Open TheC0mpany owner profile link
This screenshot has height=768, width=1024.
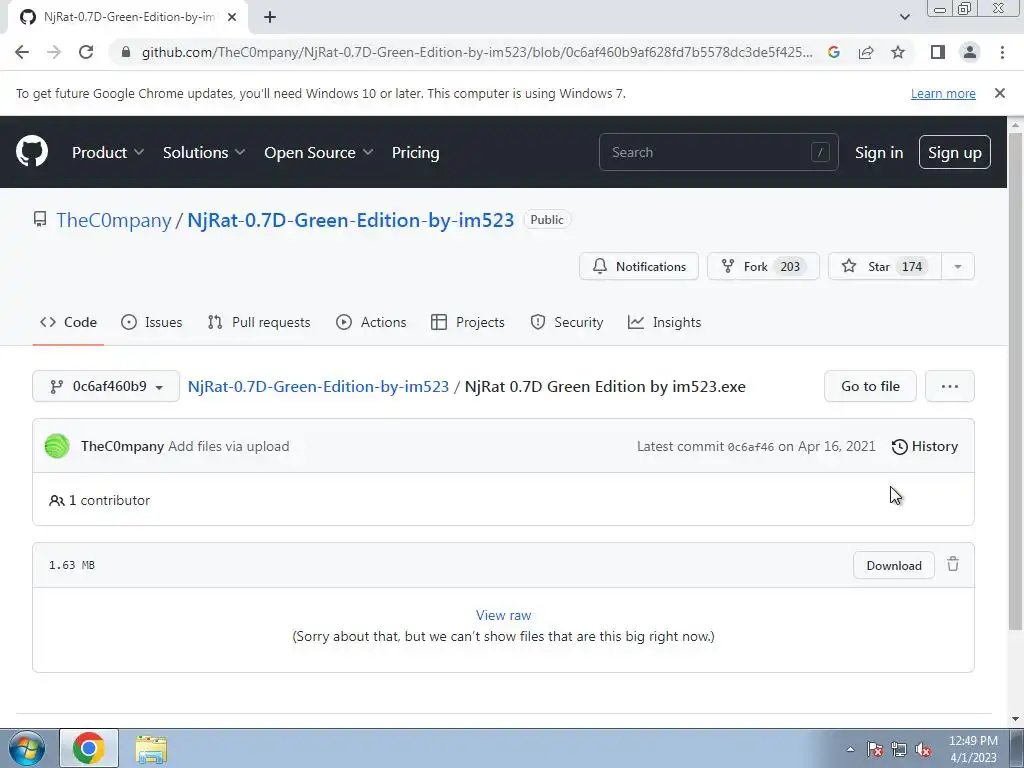[114, 220]
